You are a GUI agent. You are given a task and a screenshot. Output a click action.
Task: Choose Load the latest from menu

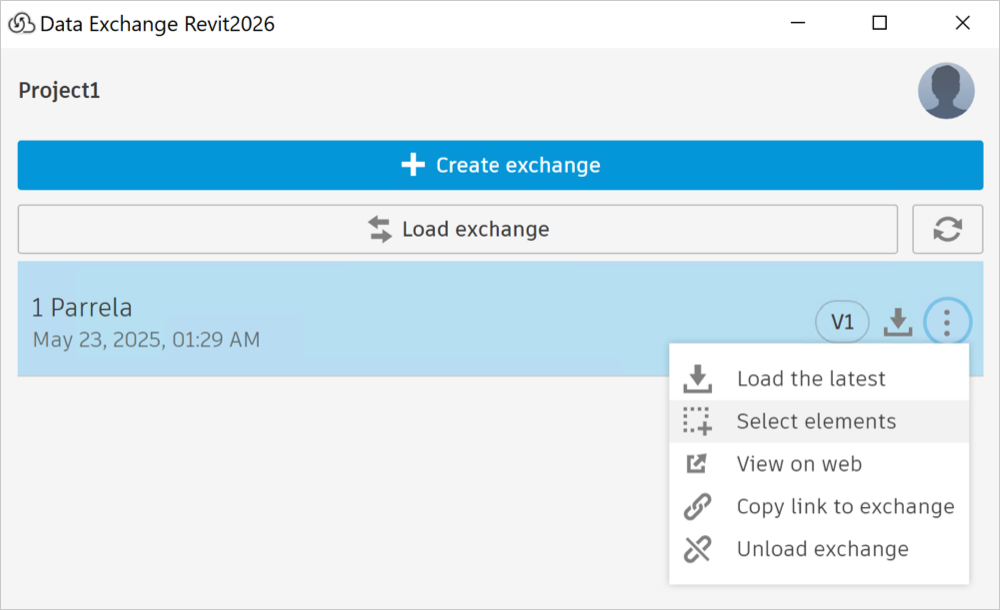pos(811,379)
